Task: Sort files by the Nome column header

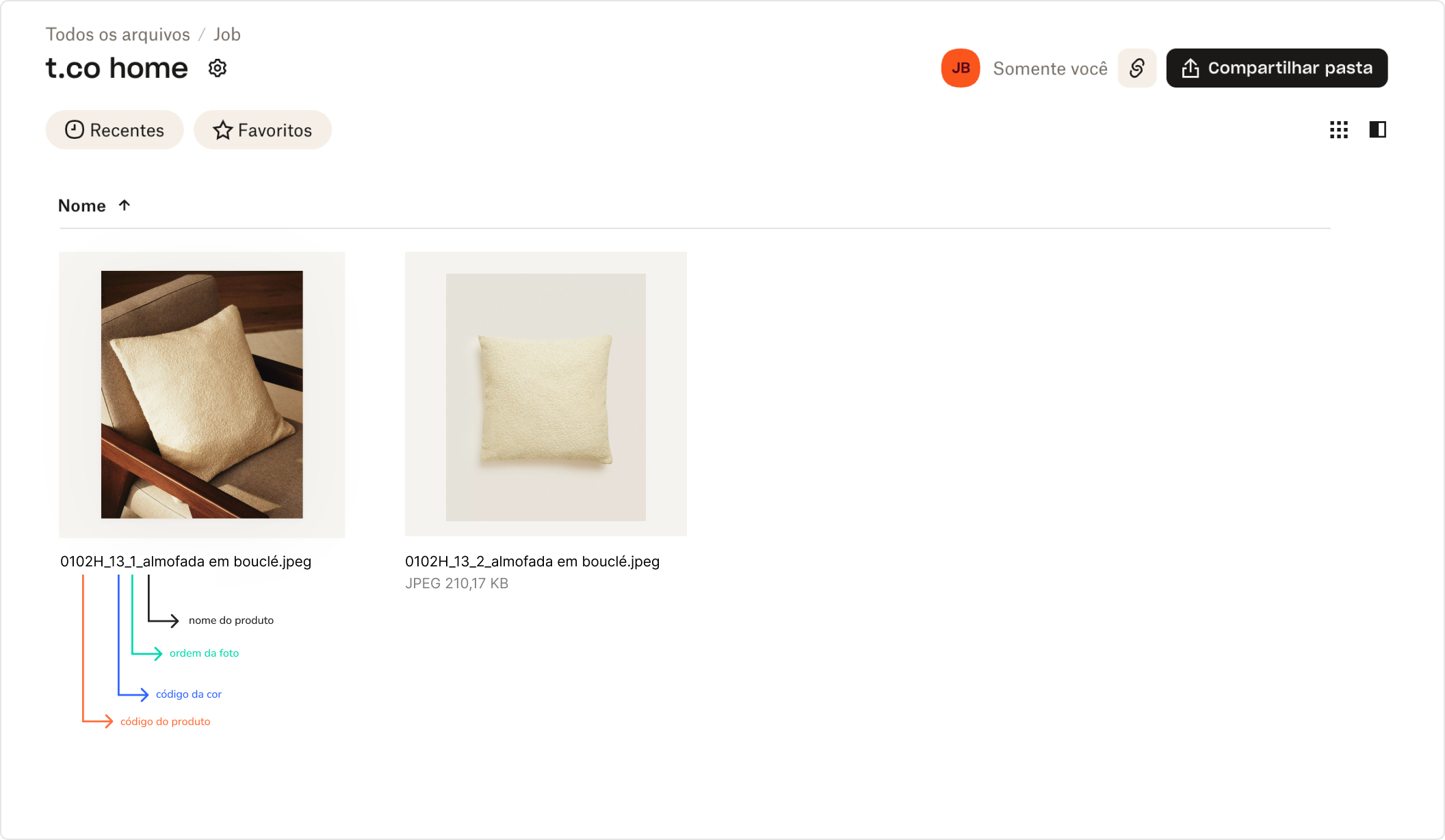Action: pos(82,206)
